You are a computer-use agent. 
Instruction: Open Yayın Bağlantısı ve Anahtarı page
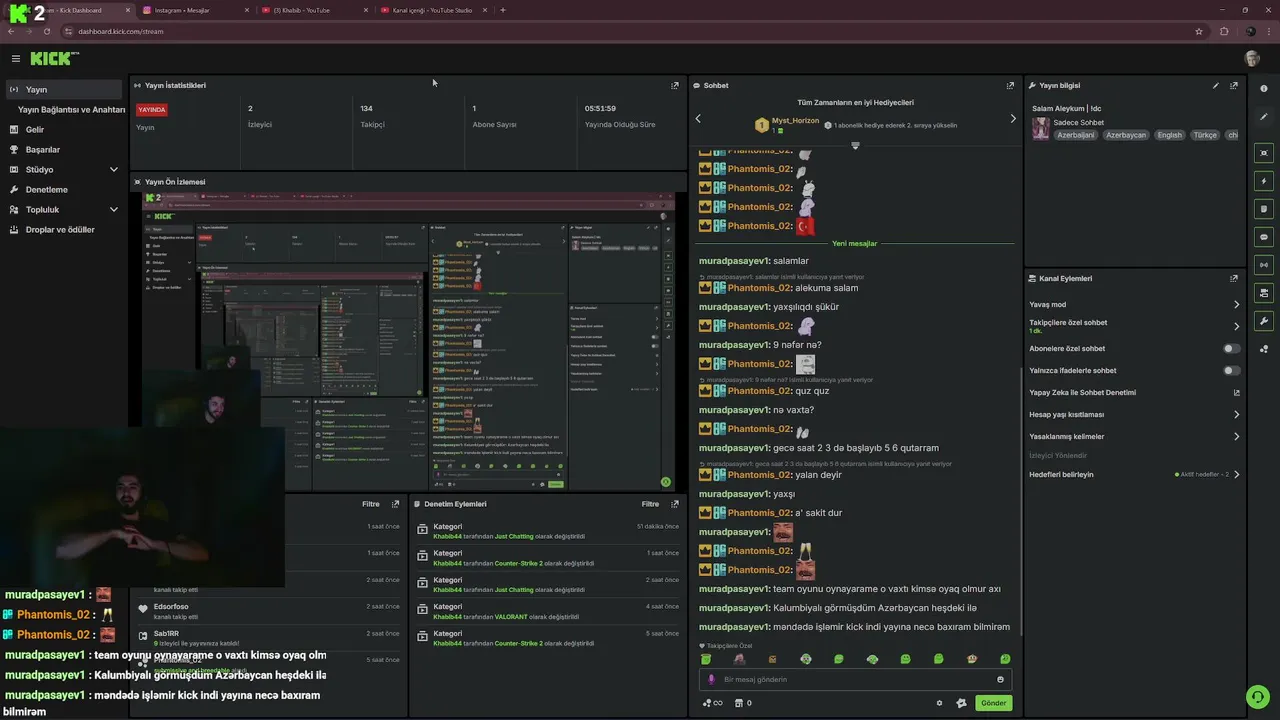[71, 109]
